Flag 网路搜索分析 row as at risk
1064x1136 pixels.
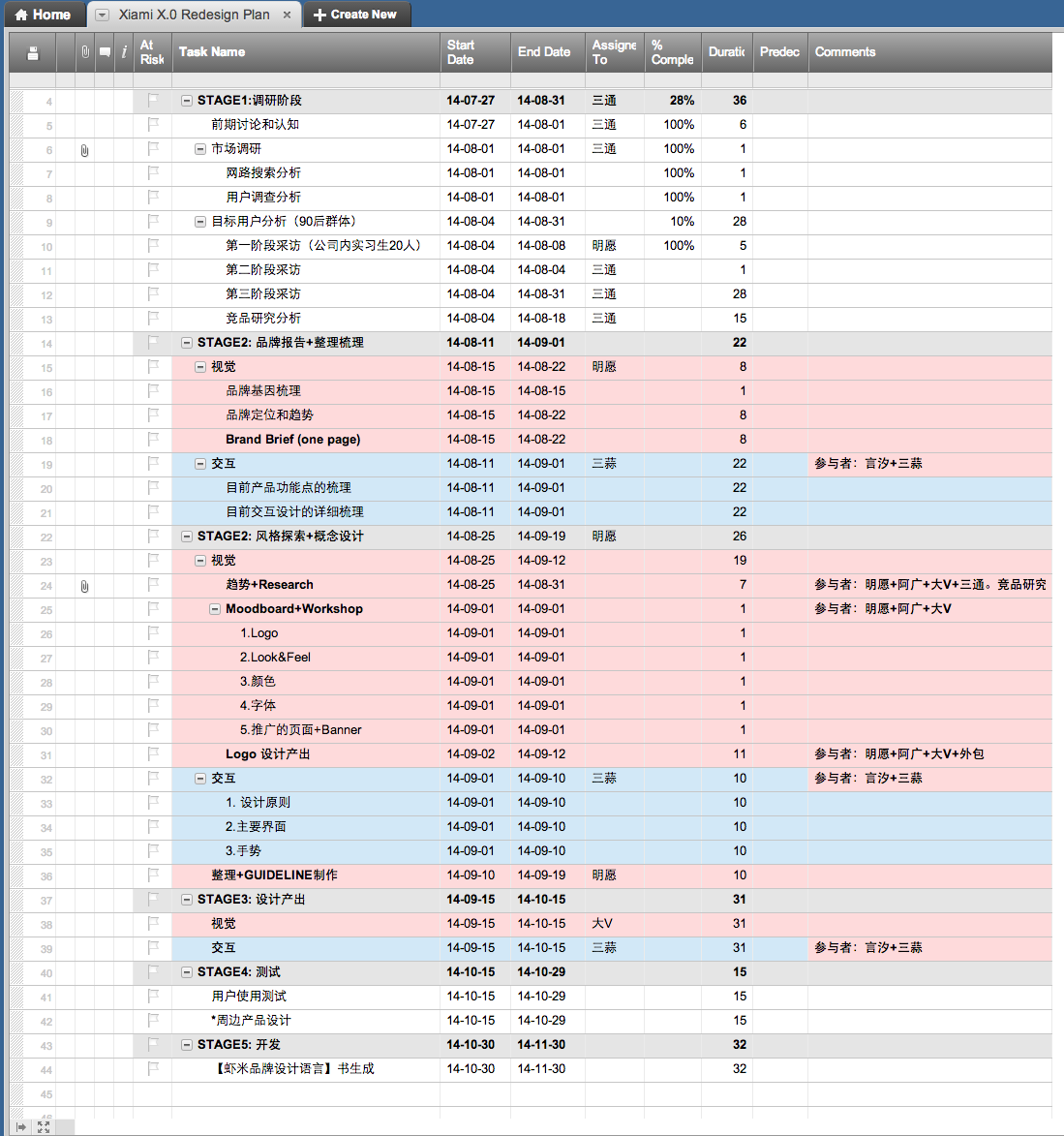click(x=153, y=173)
